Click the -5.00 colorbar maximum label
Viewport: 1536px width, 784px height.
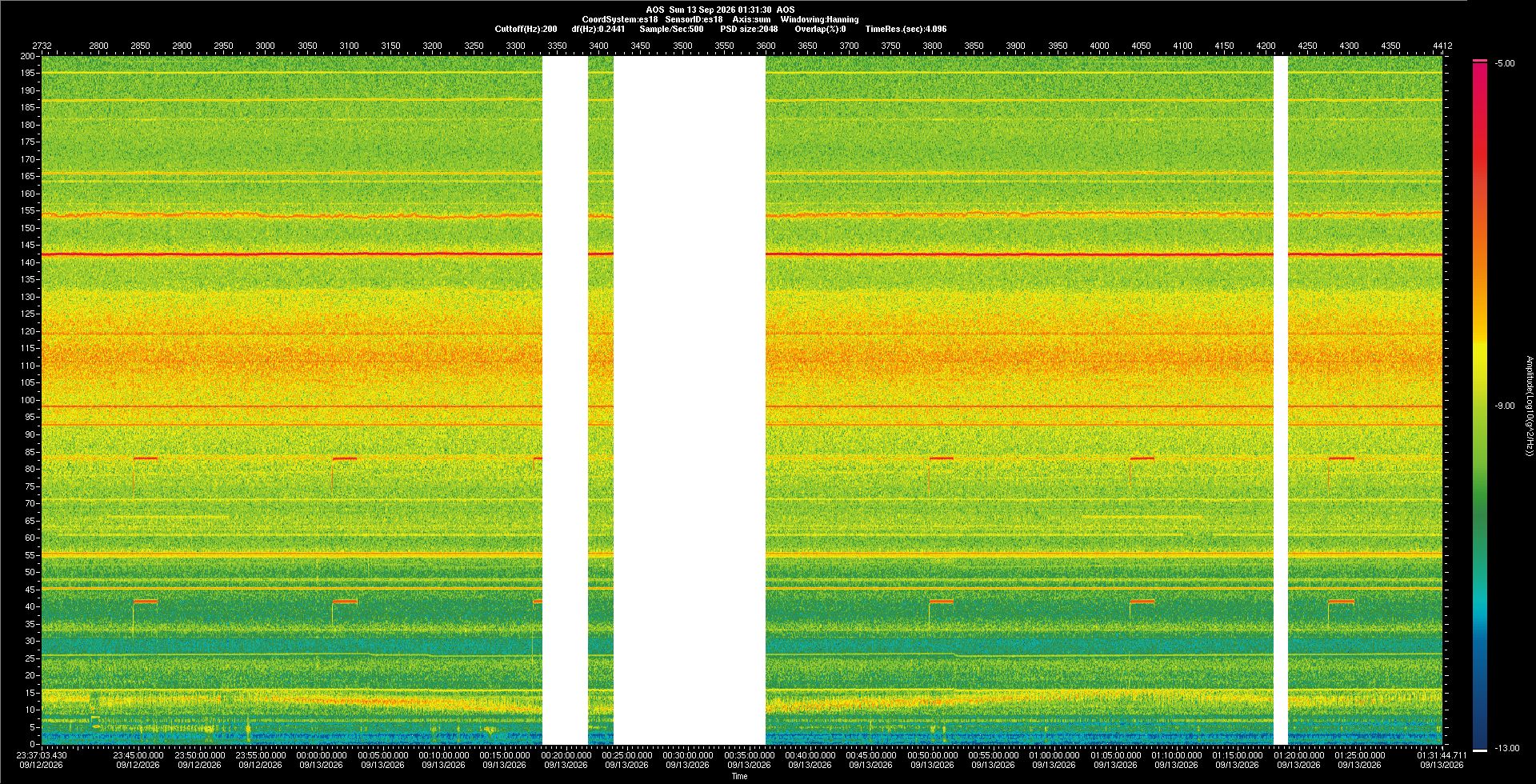(x=1505, y=63)
